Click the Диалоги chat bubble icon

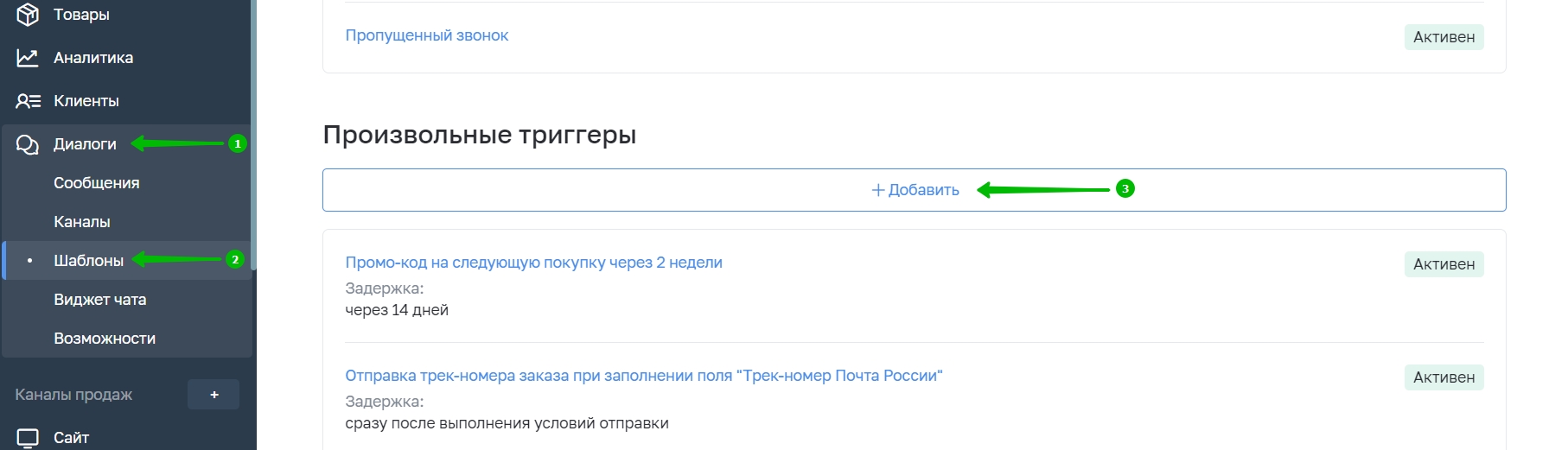tap(28, 144)
